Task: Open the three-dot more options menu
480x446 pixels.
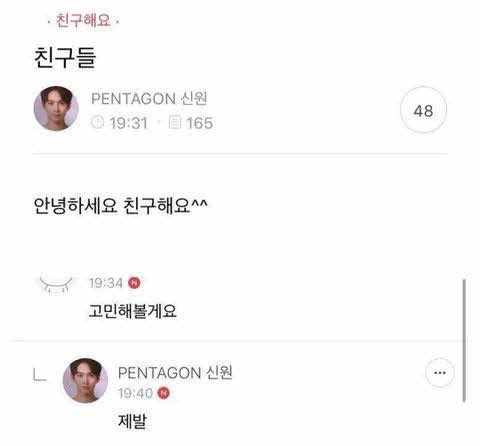Action: click(440, 373)
